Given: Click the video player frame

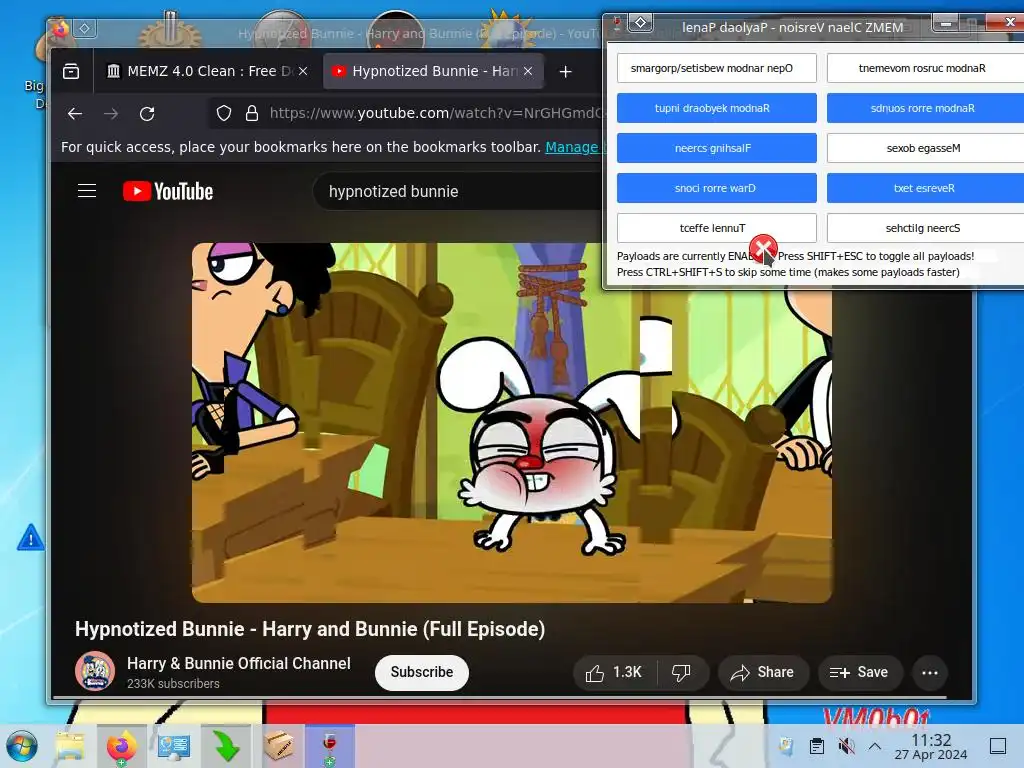Looking at the screenshot, I should tap(511, 423).
